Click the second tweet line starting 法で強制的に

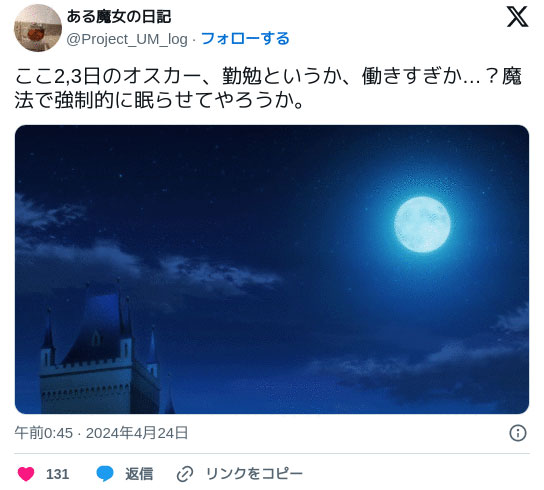click(x=160, y=101)
